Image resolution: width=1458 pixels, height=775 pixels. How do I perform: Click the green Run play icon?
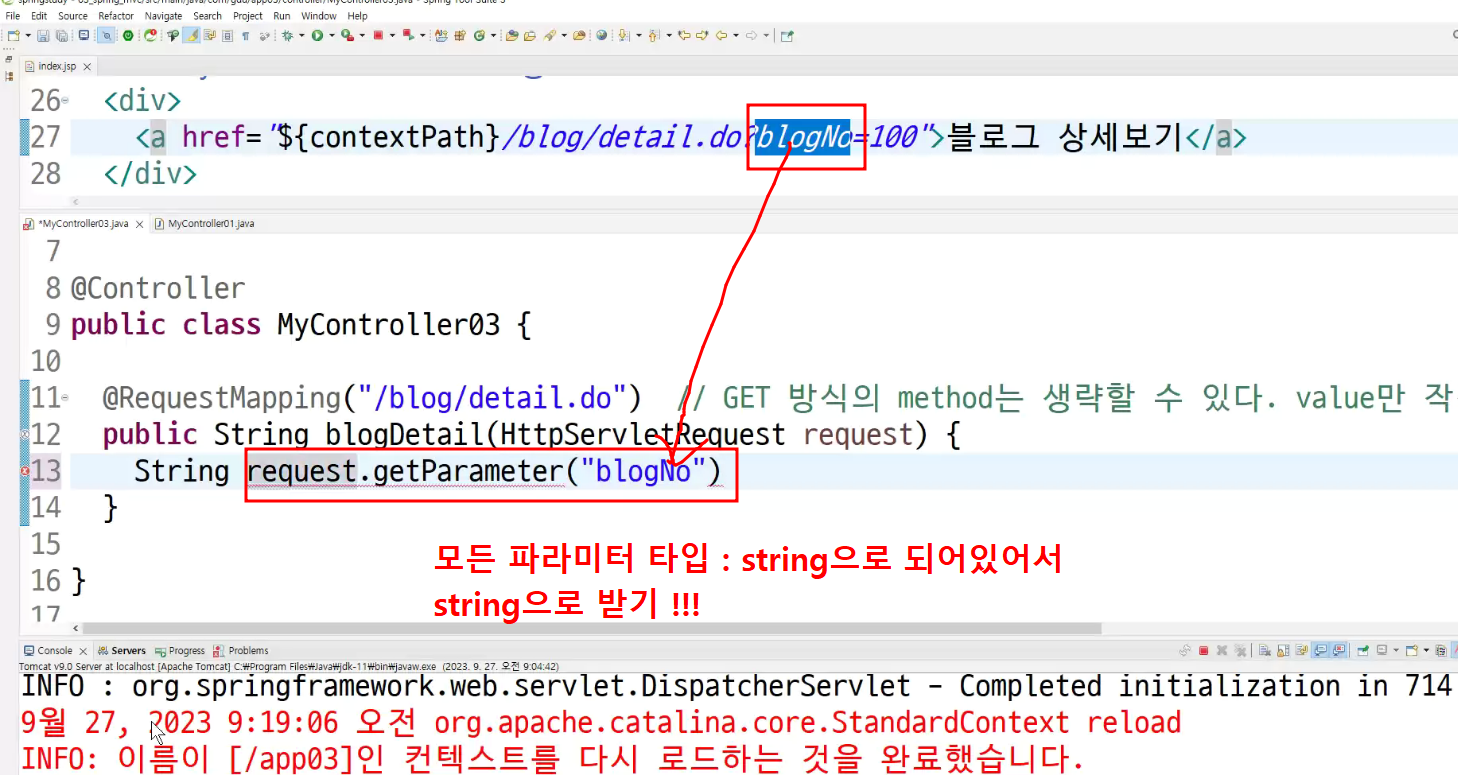pos(317,35)
